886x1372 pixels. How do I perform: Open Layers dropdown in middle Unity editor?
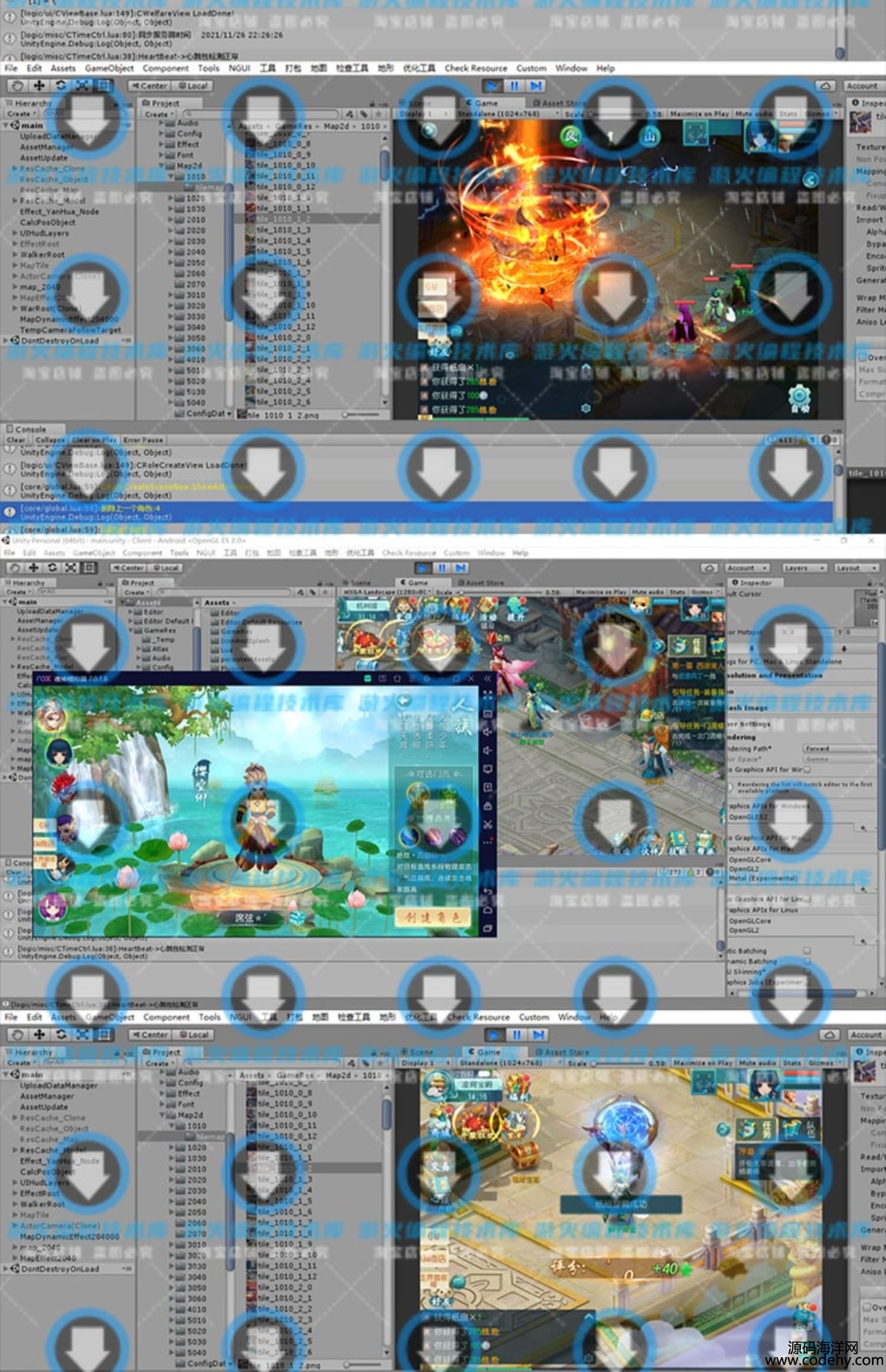point(804,568)
